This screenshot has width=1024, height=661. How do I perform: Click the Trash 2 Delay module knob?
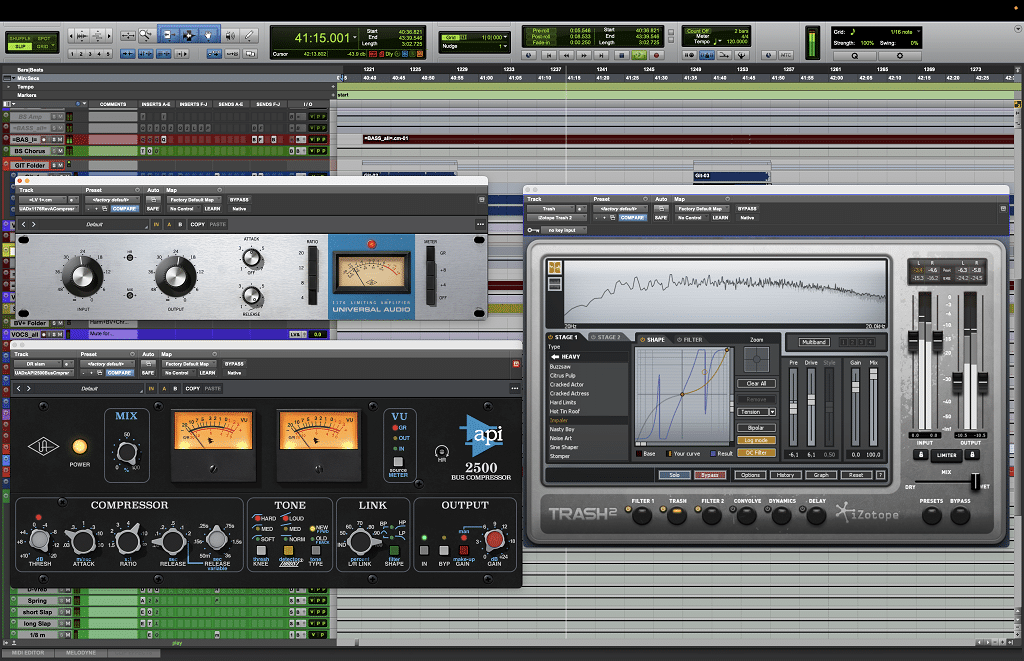816,516
